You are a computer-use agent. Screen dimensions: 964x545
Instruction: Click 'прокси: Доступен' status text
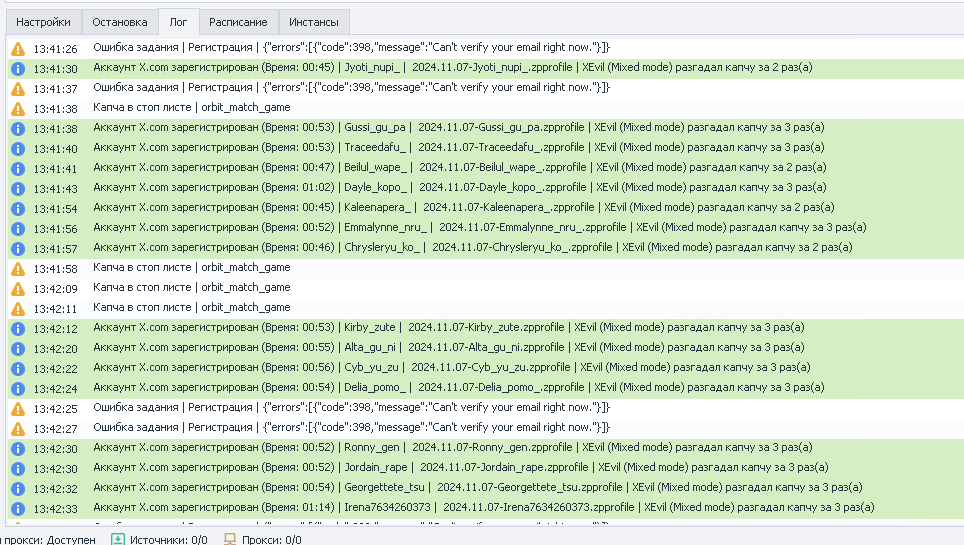(x=49, y=539)
